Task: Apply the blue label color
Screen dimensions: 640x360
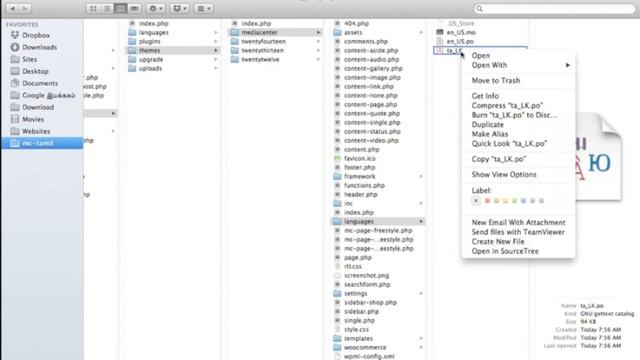Action: pyautogui.click(x=523, y=201)
